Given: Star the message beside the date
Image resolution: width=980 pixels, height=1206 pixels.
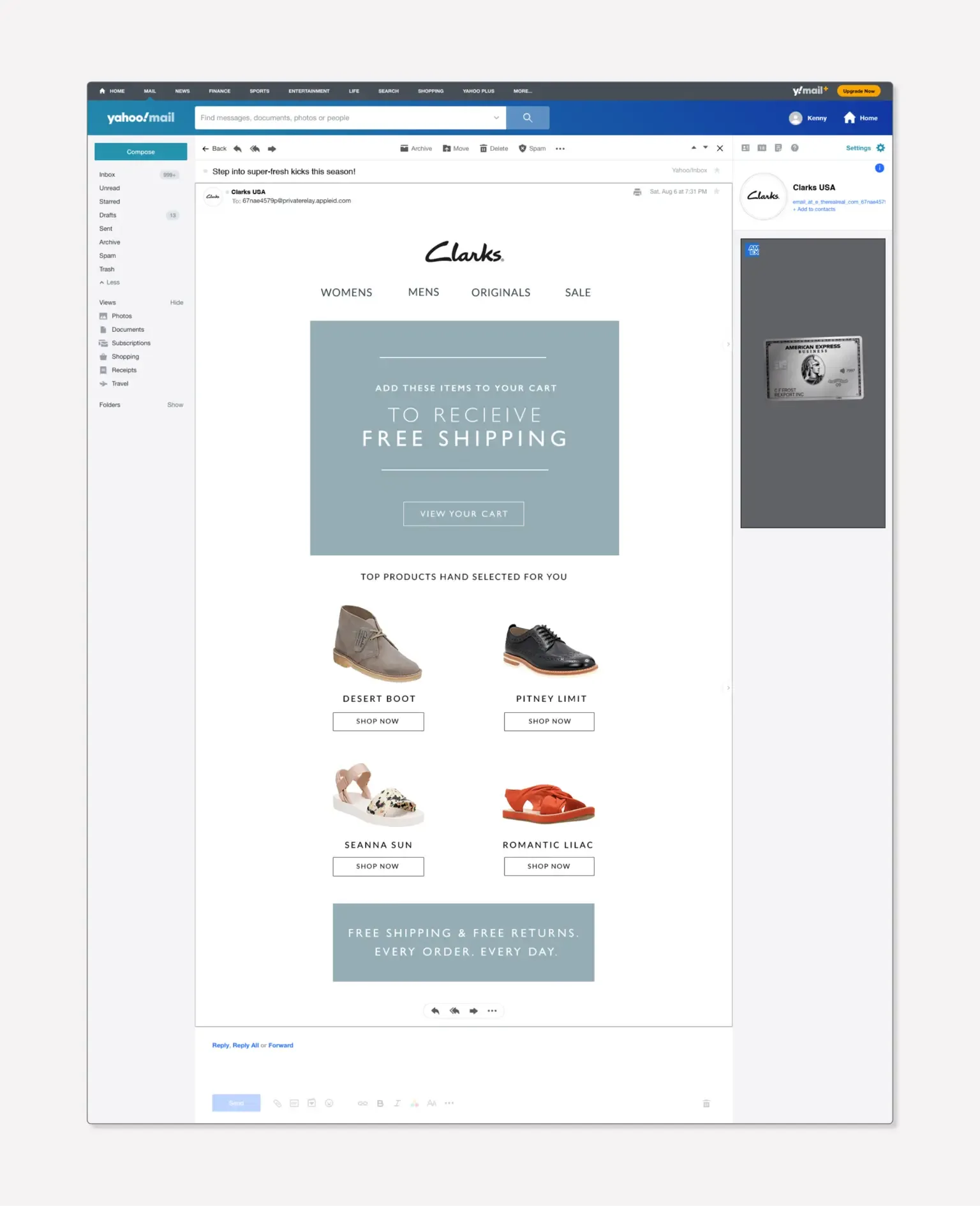Looking at the screenshot, I should (x=716, y=191).
